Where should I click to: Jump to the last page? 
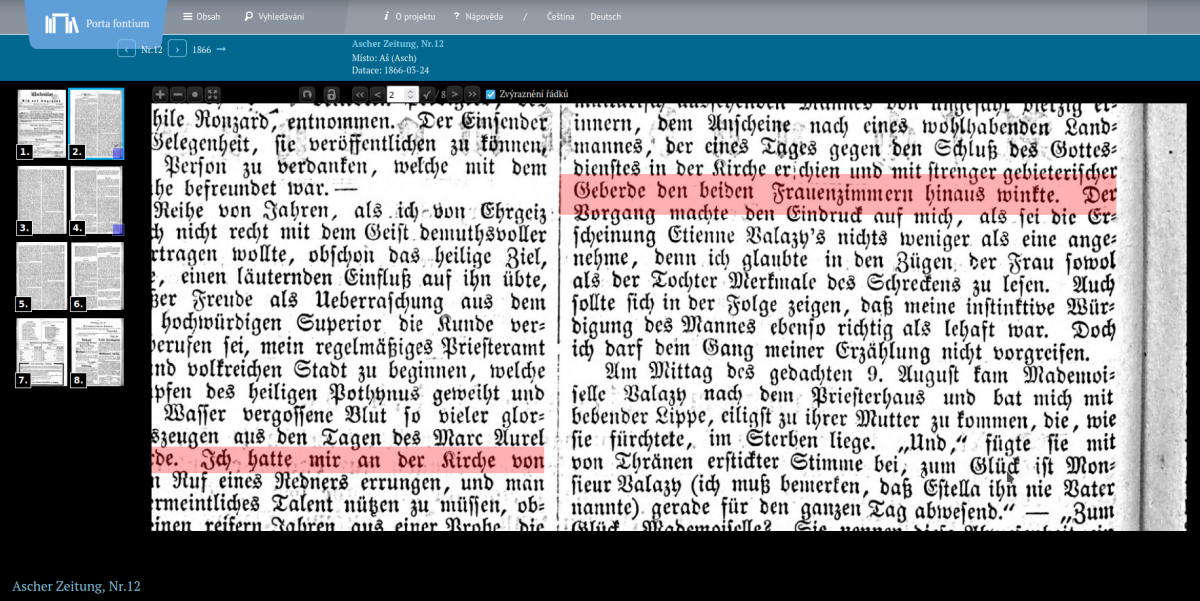point(472,94)
